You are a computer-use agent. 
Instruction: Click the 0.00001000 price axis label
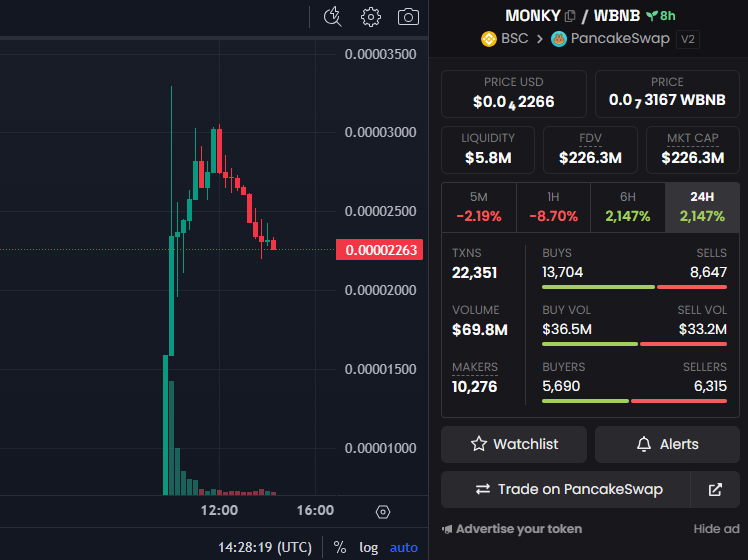tap(381, 448)
